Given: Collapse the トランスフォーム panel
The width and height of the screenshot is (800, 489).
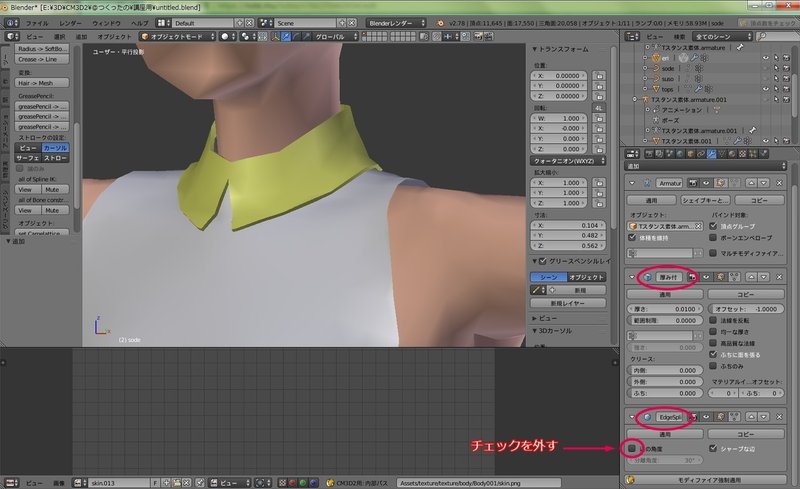Looking at the screenshot, I should click(534, 49).
